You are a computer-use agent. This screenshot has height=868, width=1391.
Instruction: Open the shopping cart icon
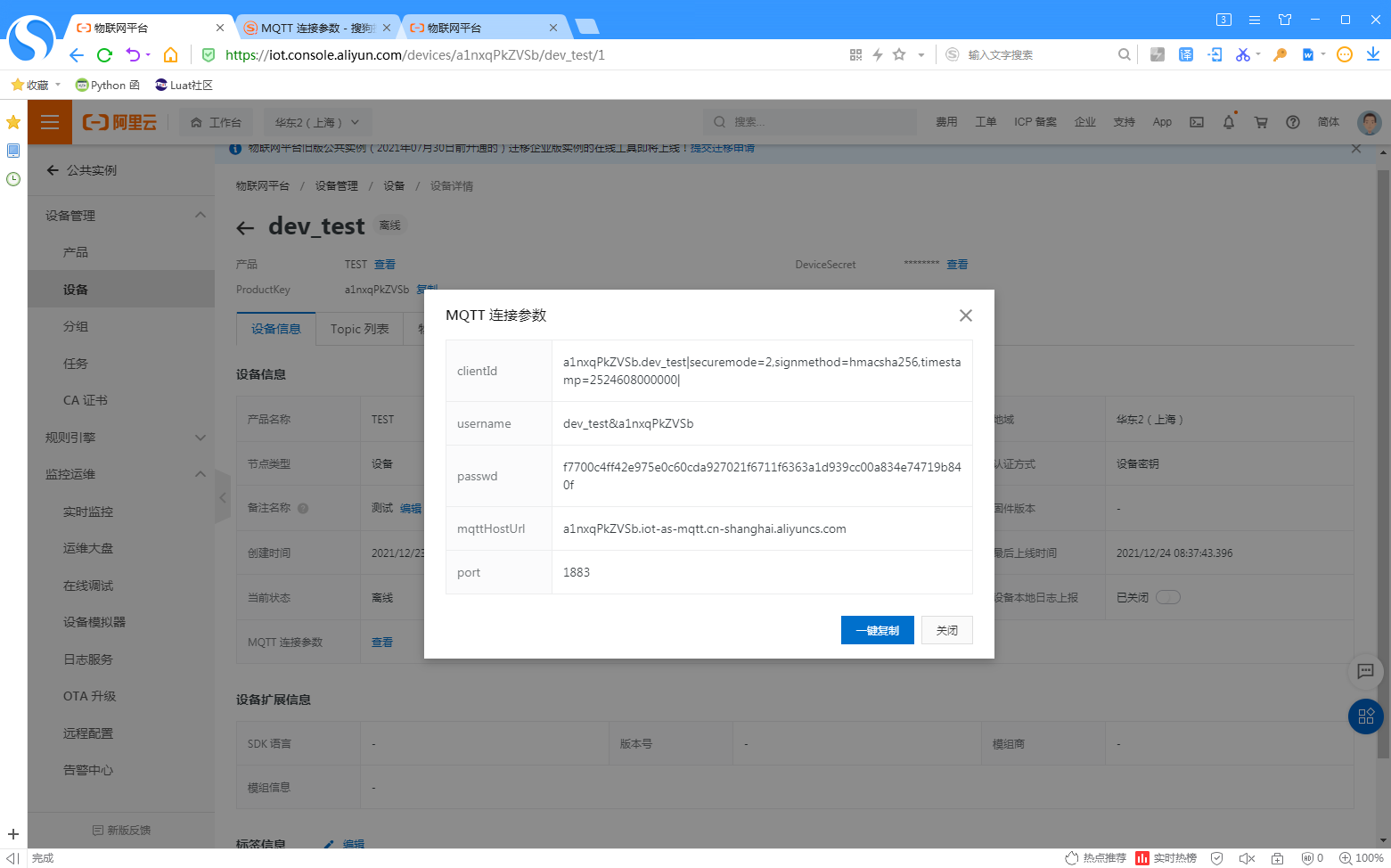pos(1261,122)
